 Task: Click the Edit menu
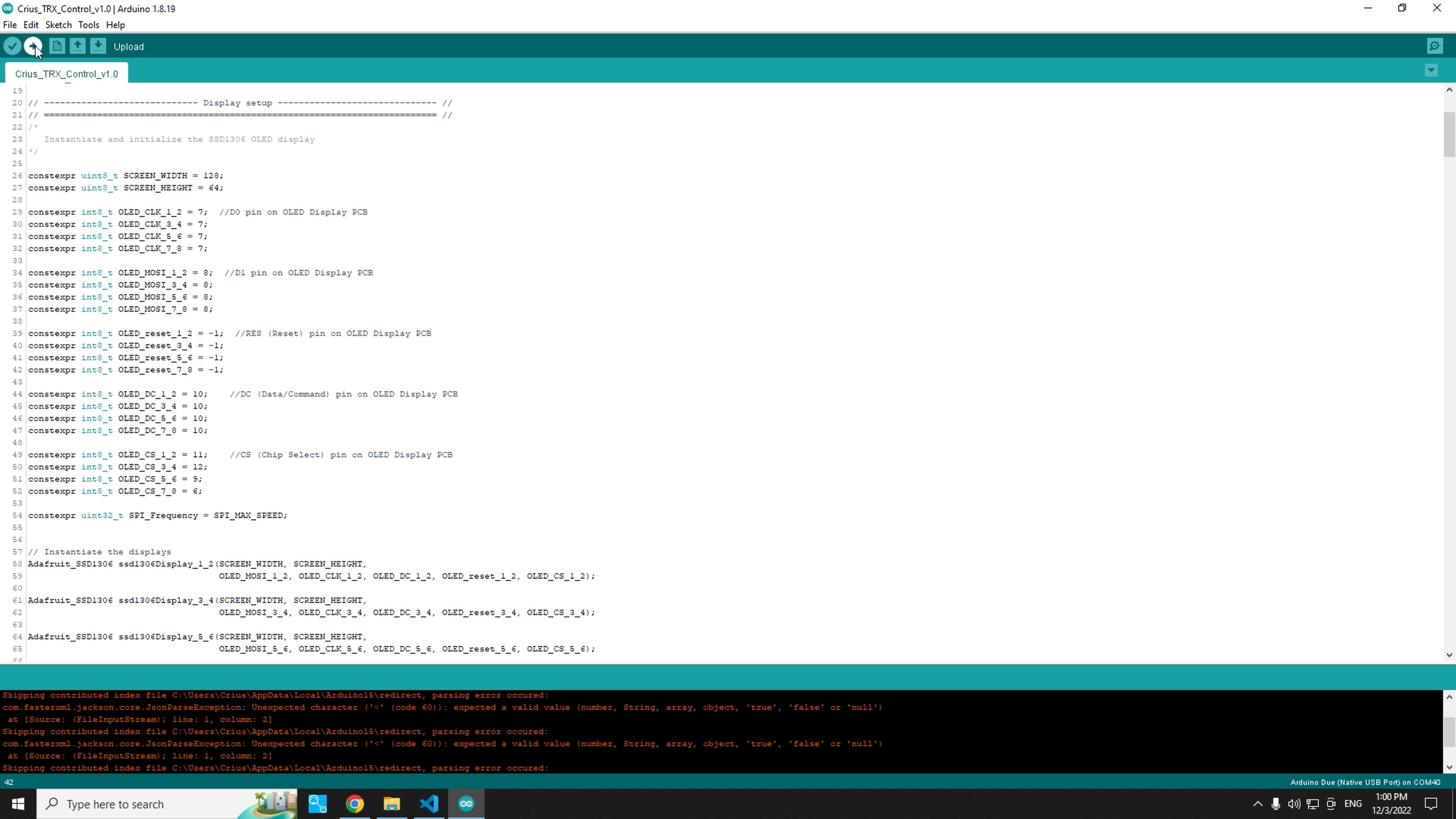coord(31,25)
